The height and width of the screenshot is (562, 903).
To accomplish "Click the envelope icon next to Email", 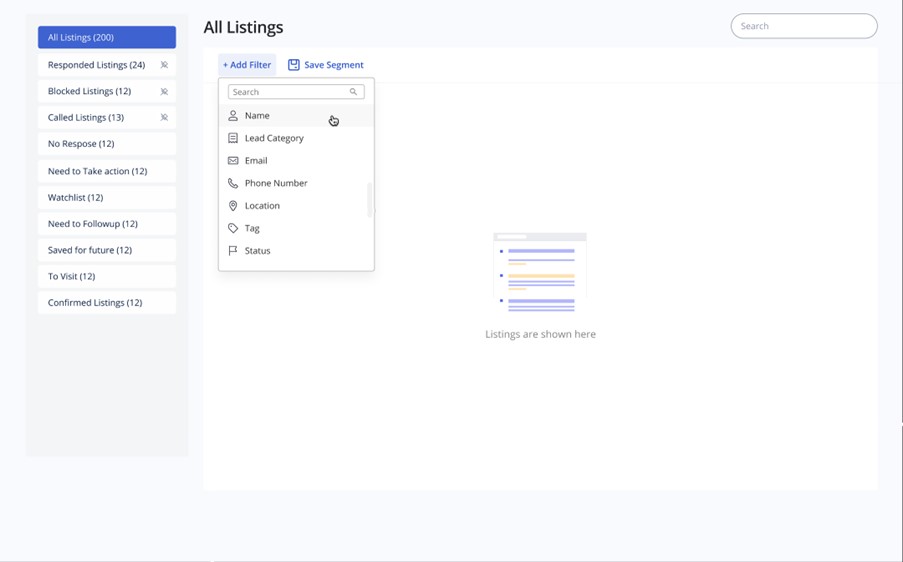I will pos(233,161).
